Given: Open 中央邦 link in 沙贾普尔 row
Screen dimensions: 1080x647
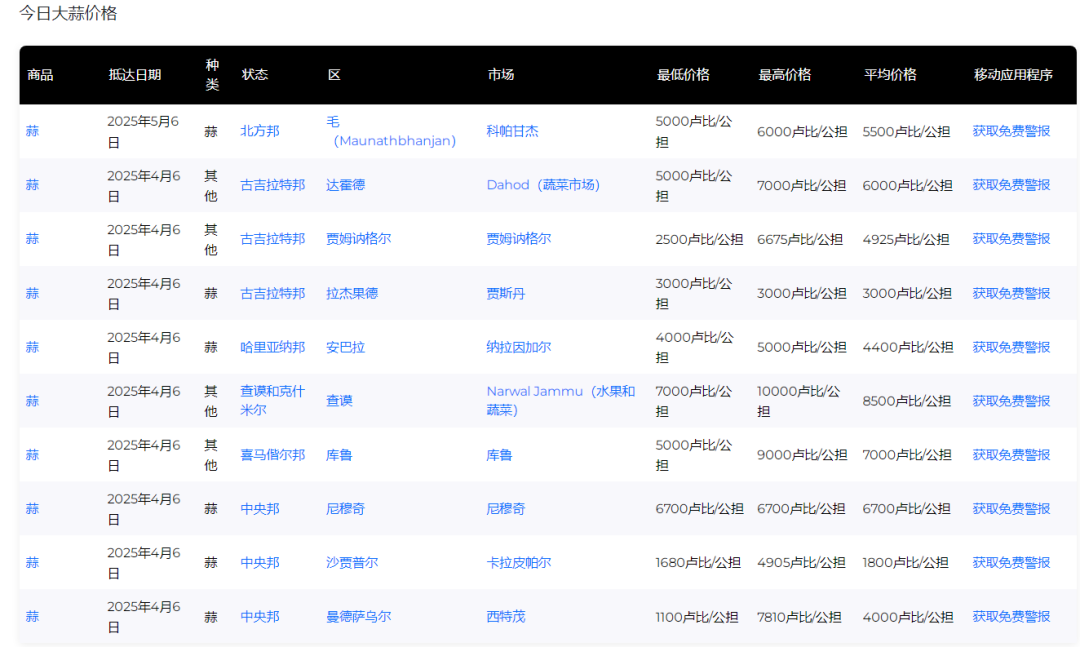Looking at the screenshot, I should pos(260,562).
